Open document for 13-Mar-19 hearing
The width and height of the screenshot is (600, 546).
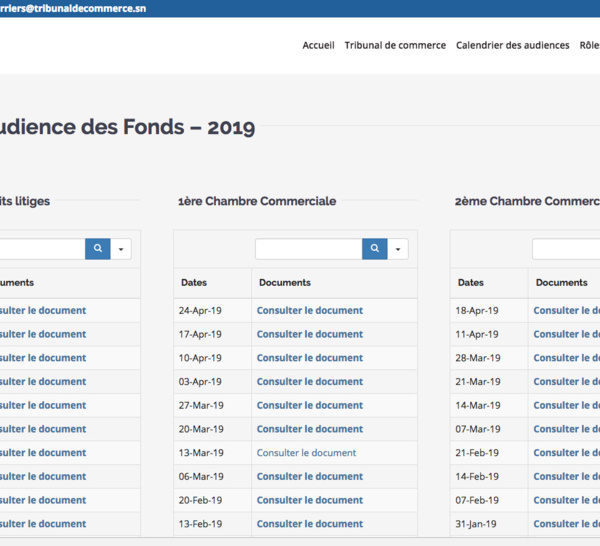pos(306,453)
